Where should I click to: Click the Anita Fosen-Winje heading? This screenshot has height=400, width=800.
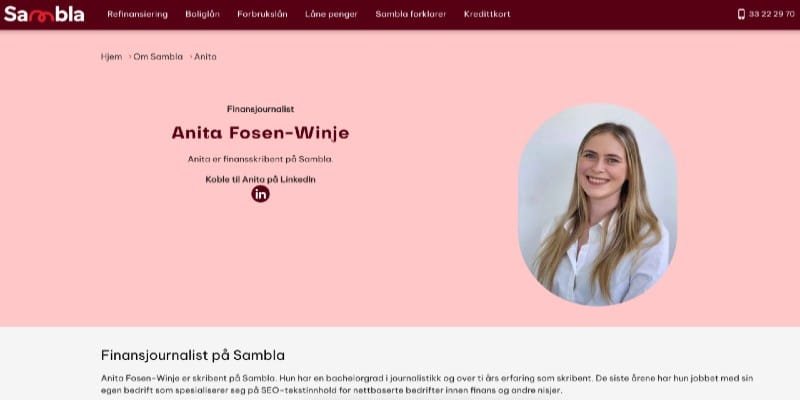(x=260, y=133)
